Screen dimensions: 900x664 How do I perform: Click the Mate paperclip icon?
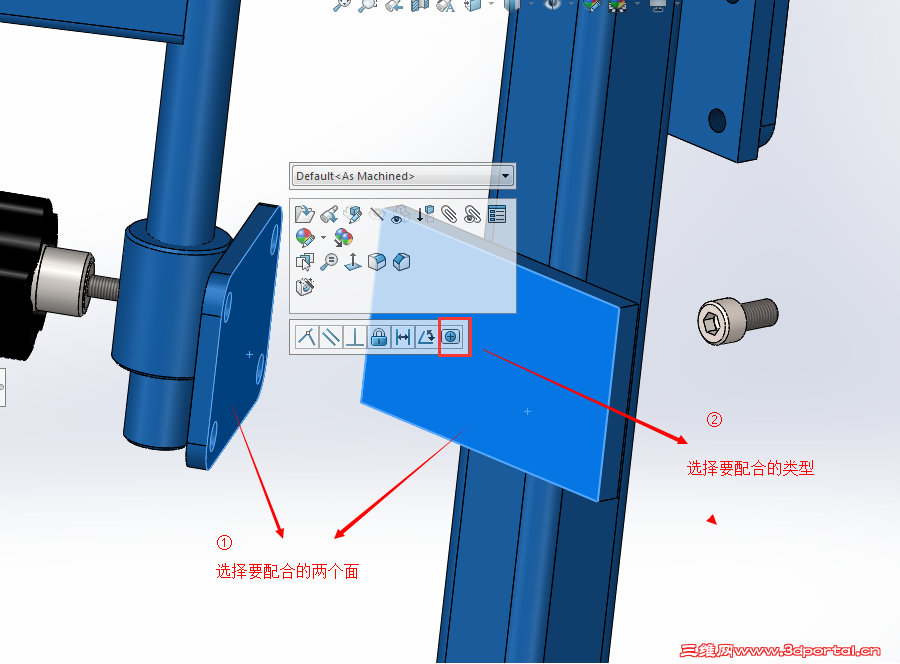point(449,215)
